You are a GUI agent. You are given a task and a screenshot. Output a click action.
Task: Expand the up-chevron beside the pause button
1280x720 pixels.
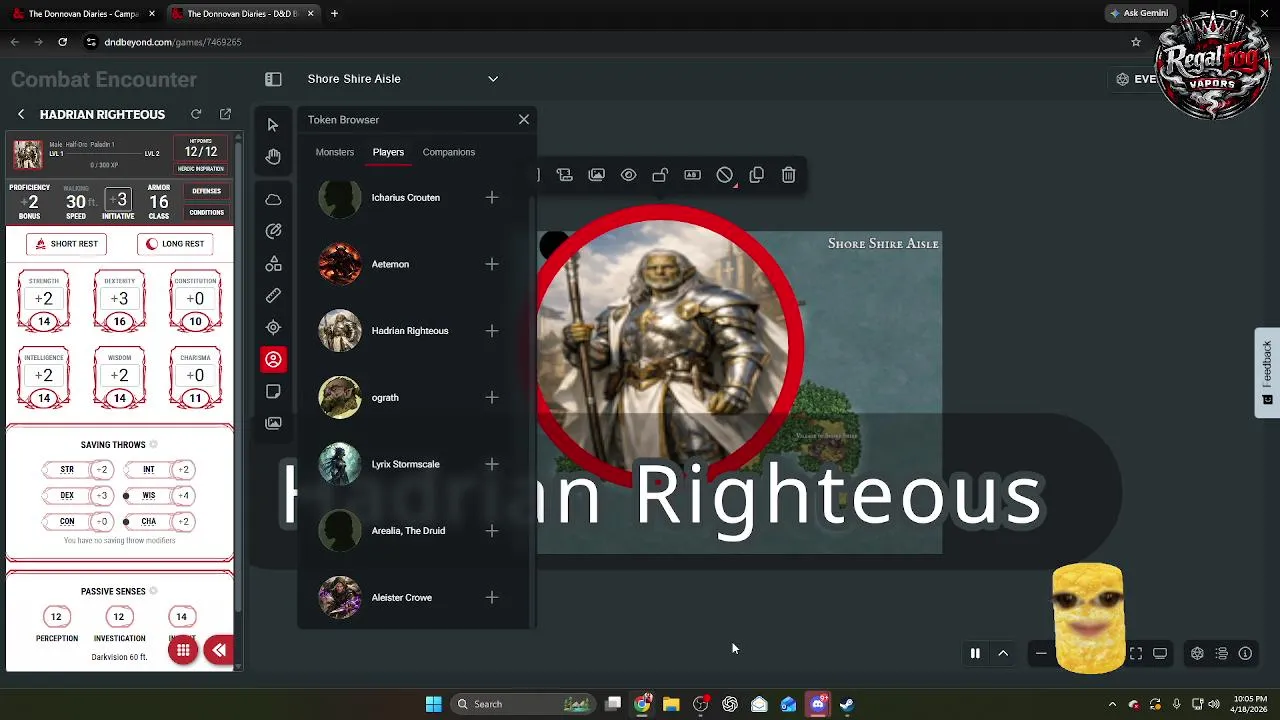click(x=1003, y=653)
